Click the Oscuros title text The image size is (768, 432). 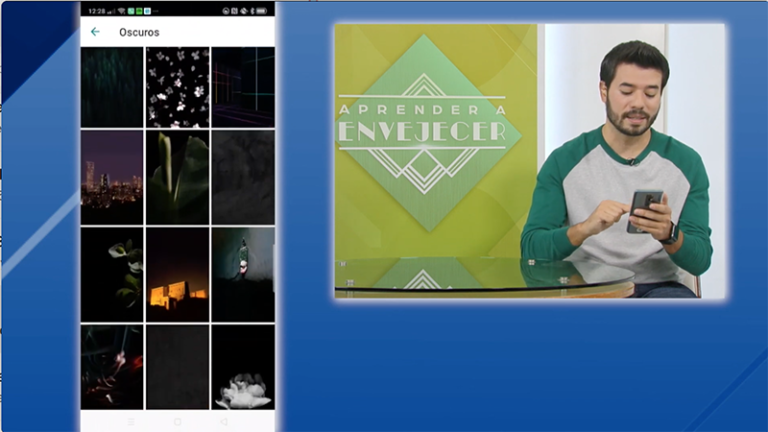(139, 32)
